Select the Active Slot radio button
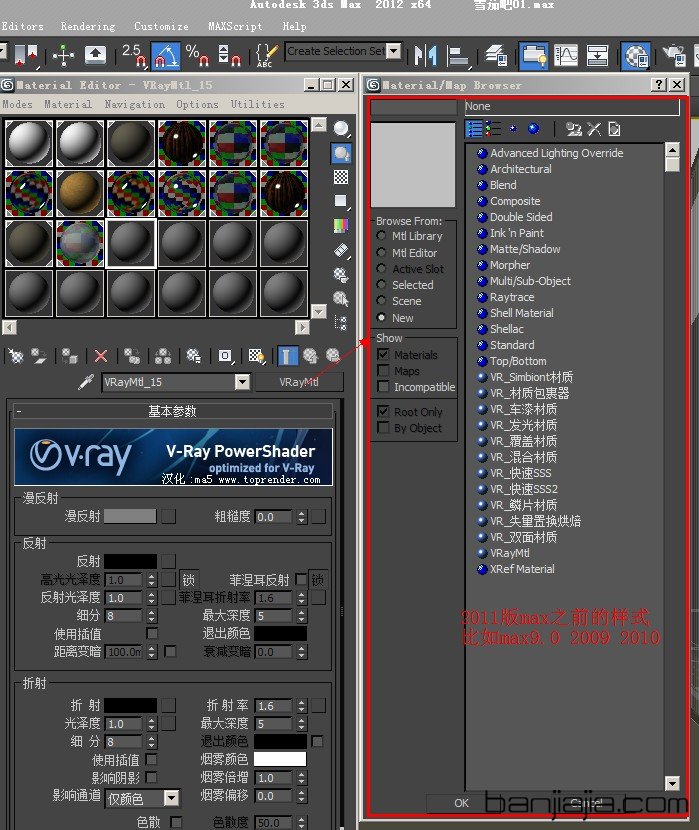 (381, 268)
